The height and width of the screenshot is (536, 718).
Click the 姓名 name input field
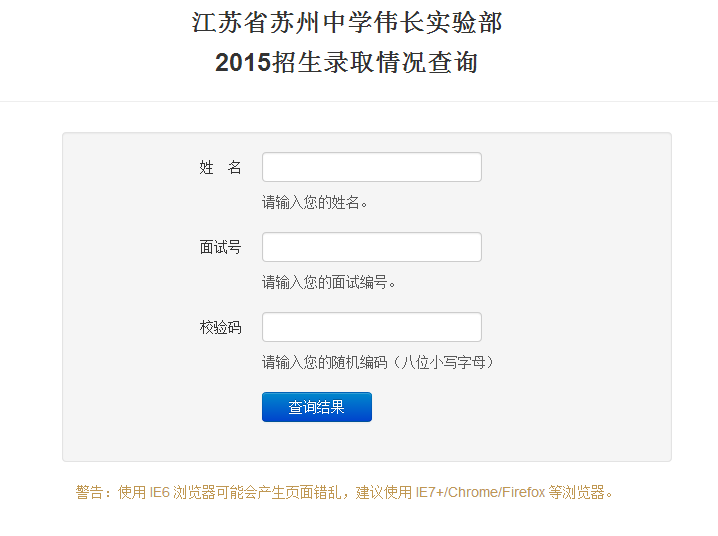coord(371,167)
